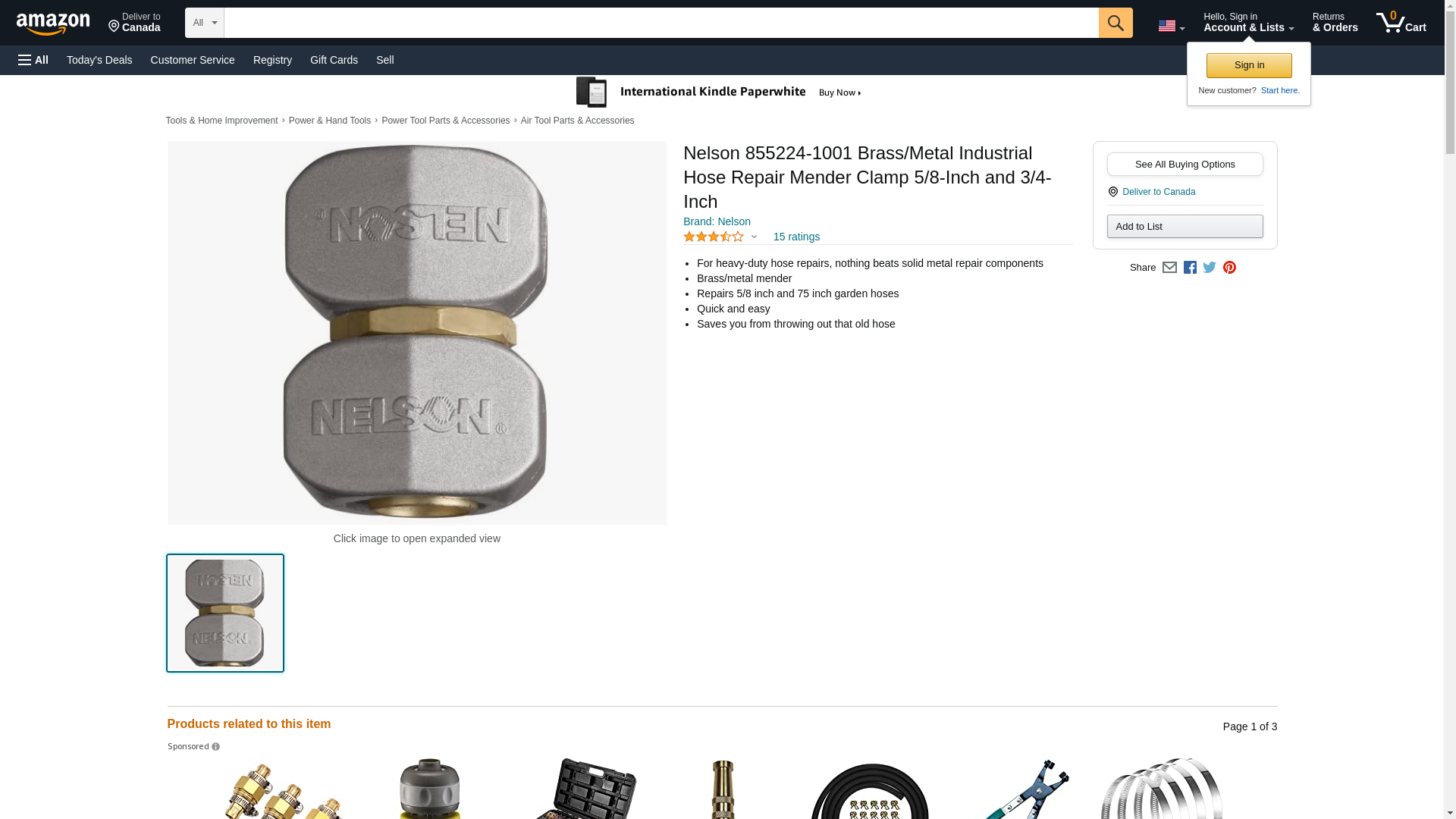Open the All hamburger menu
The width and height of the screenshot is (1456, 819).
pos(33,60)
